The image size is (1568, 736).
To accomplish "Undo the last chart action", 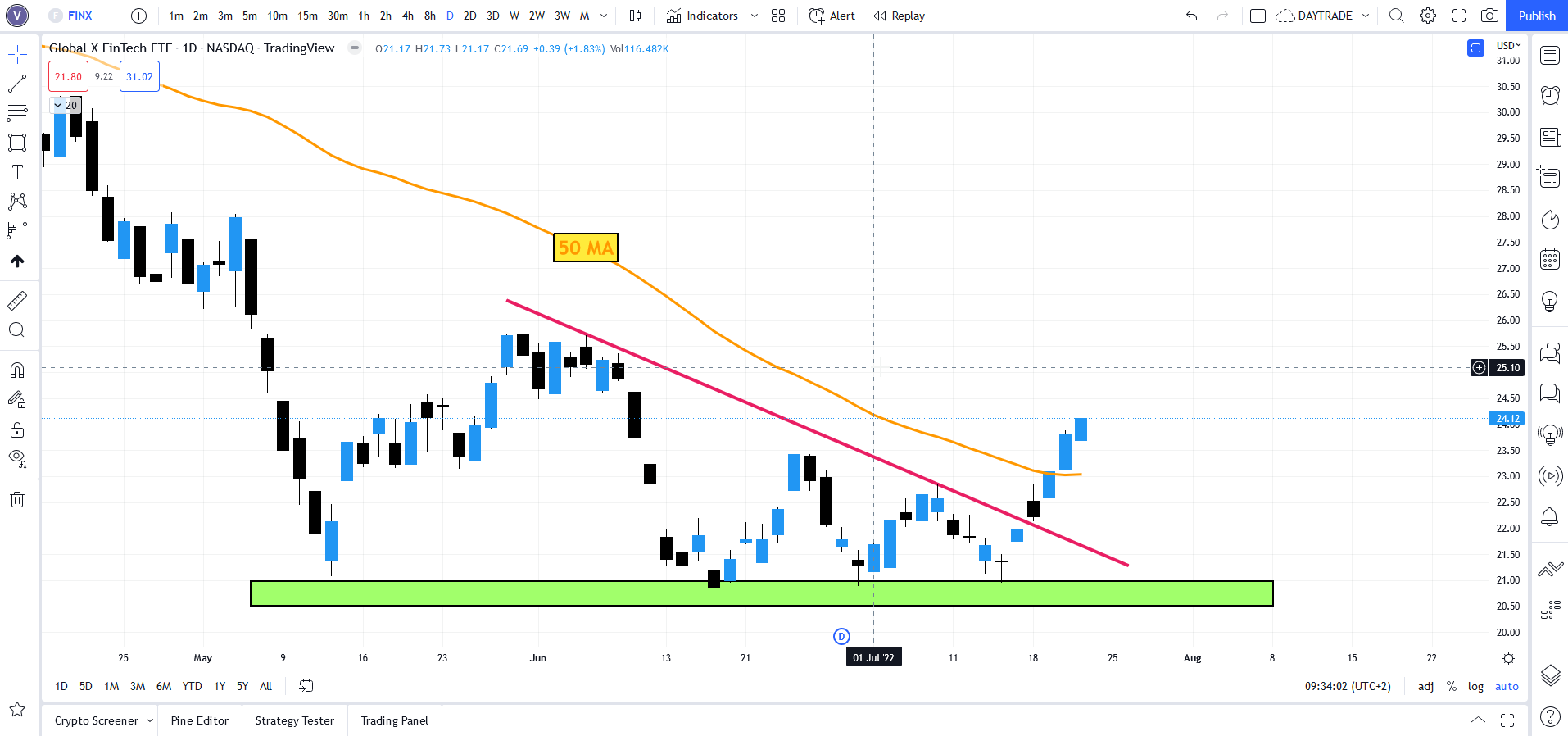I will pos(1192,16).
